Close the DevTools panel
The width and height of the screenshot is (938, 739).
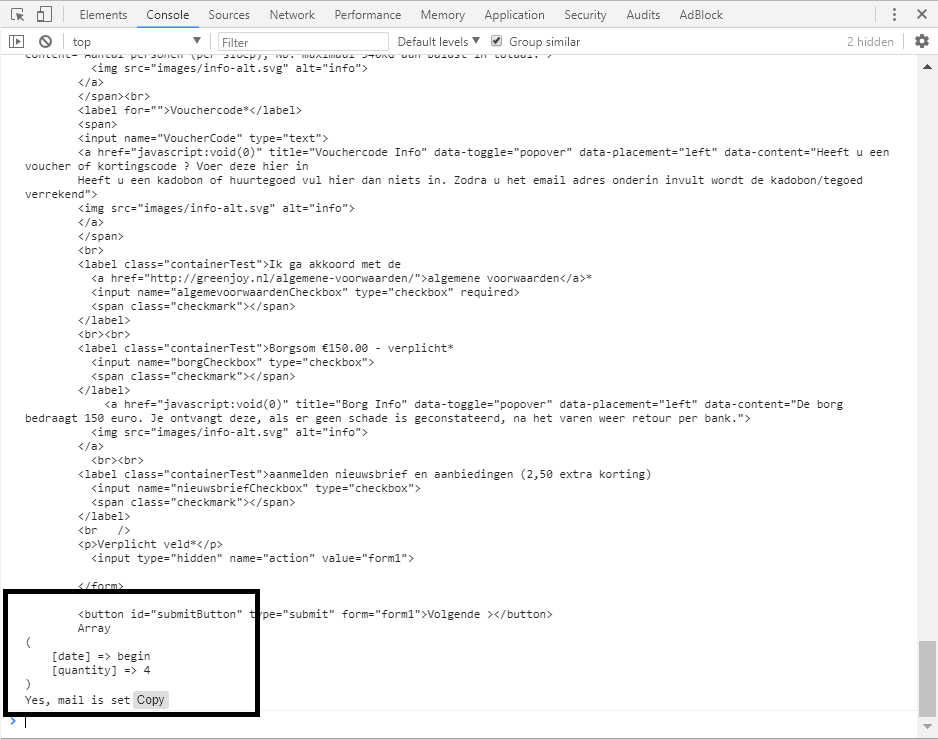click(922, 14)
